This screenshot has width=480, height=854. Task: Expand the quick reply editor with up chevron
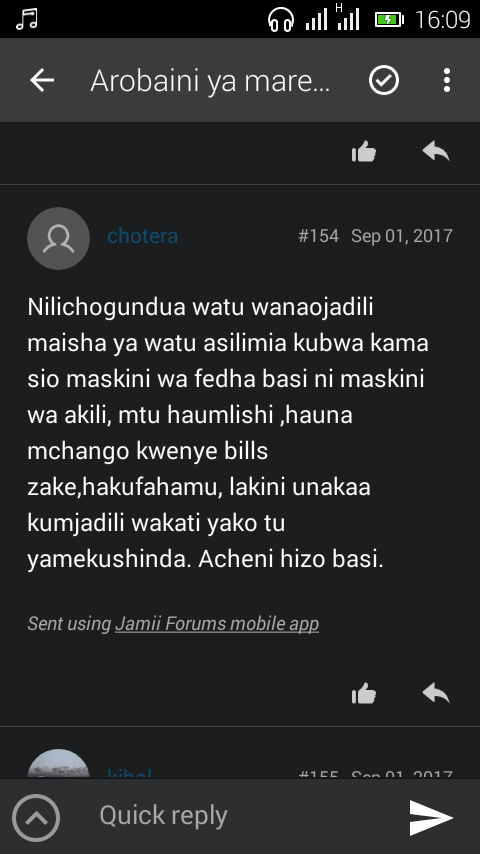[x=36, y=817]
